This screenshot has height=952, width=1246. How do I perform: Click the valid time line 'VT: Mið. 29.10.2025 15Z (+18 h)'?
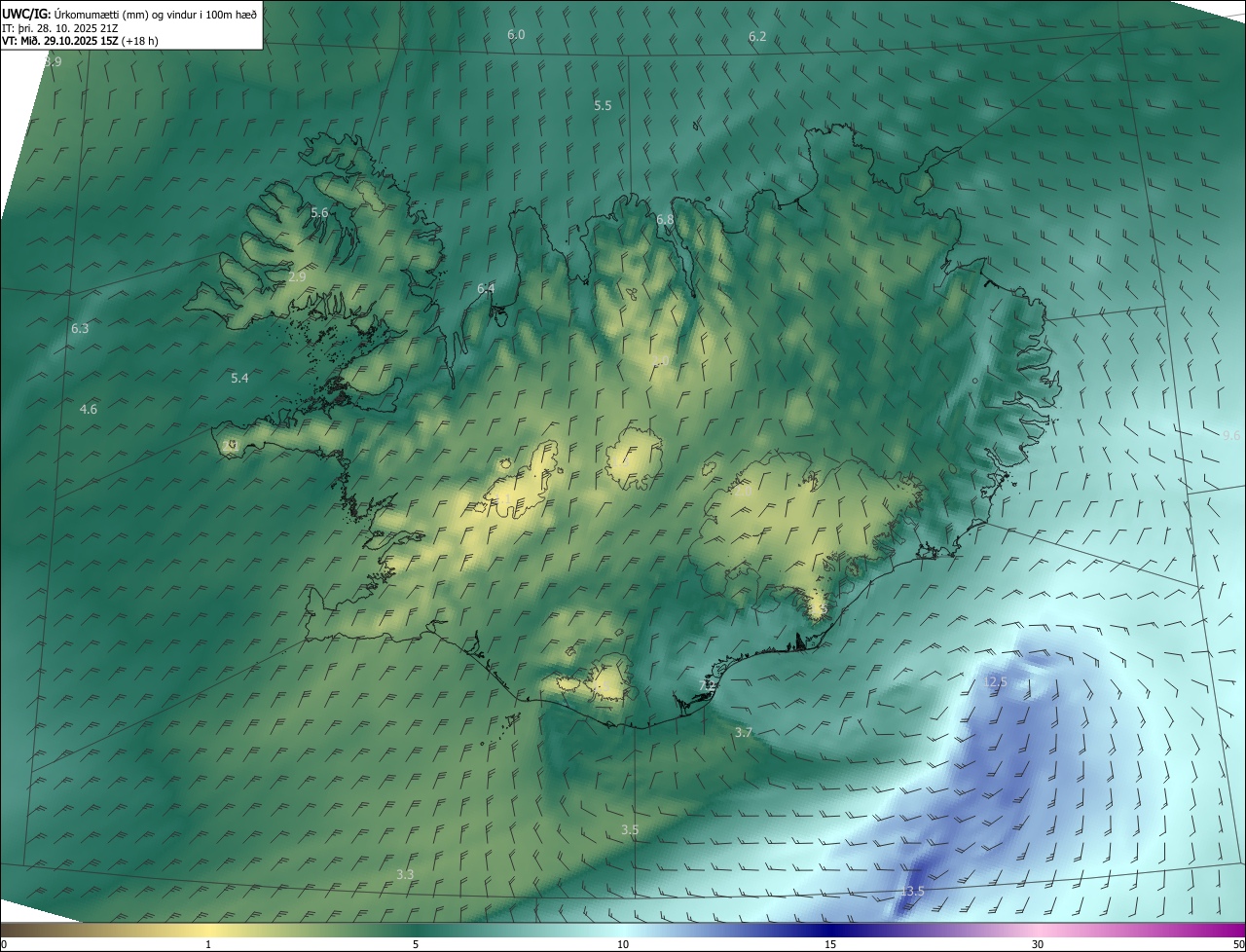pos(80,41)
